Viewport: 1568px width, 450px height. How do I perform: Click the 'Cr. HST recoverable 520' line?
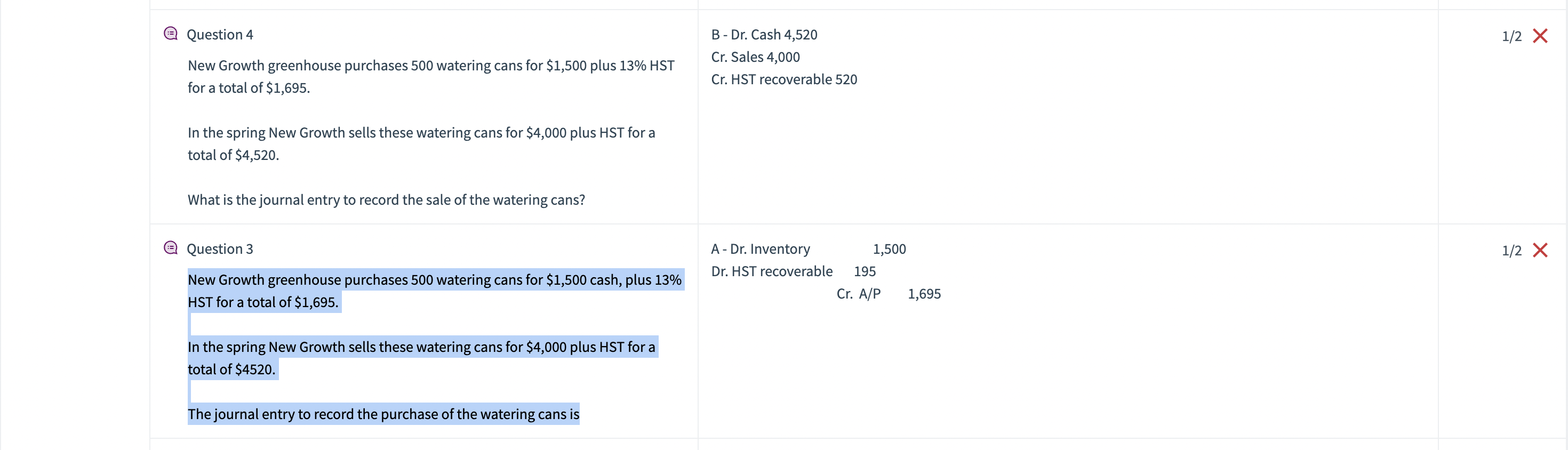point(784,79)
